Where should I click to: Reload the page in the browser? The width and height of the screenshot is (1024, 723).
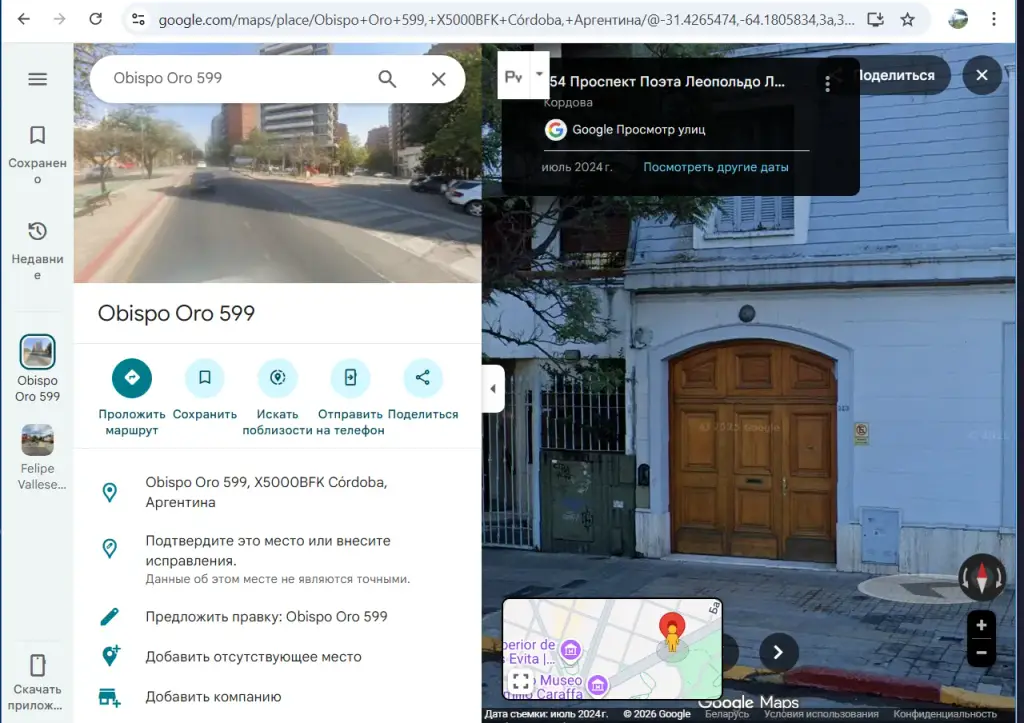(x=95, y=19)
